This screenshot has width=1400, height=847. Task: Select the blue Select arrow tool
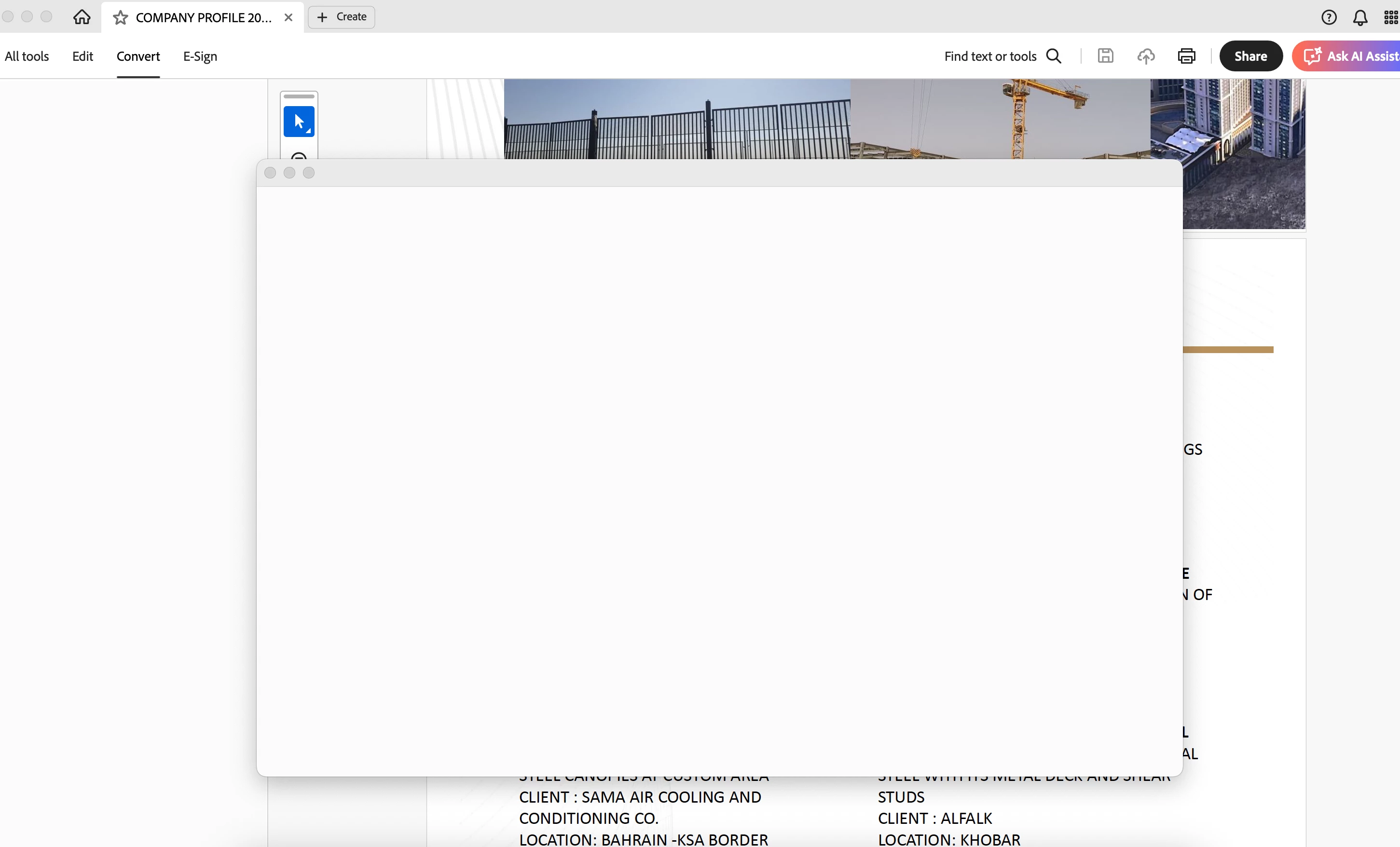(x=299, y=122)
